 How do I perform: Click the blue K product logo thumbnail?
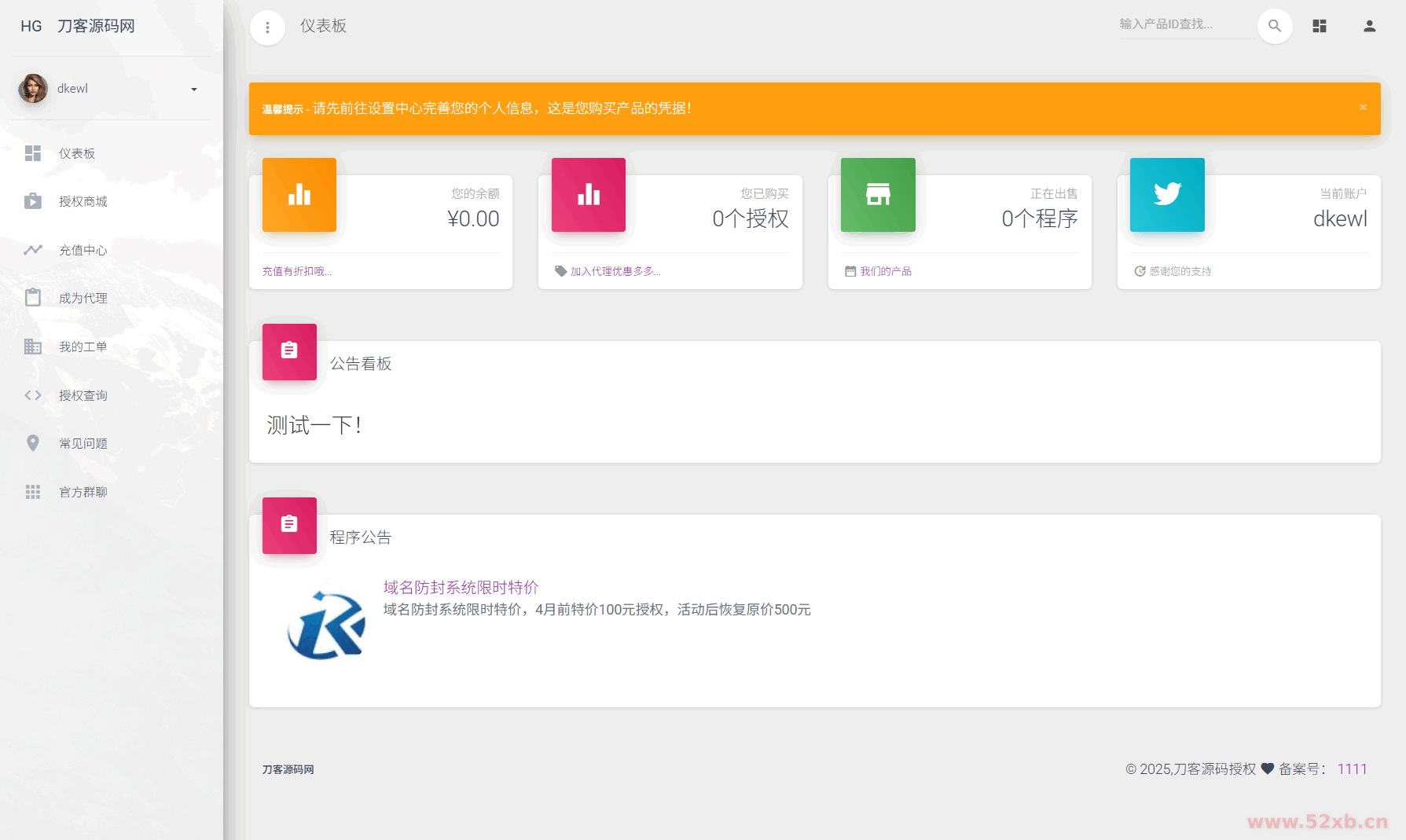[326, 625]
